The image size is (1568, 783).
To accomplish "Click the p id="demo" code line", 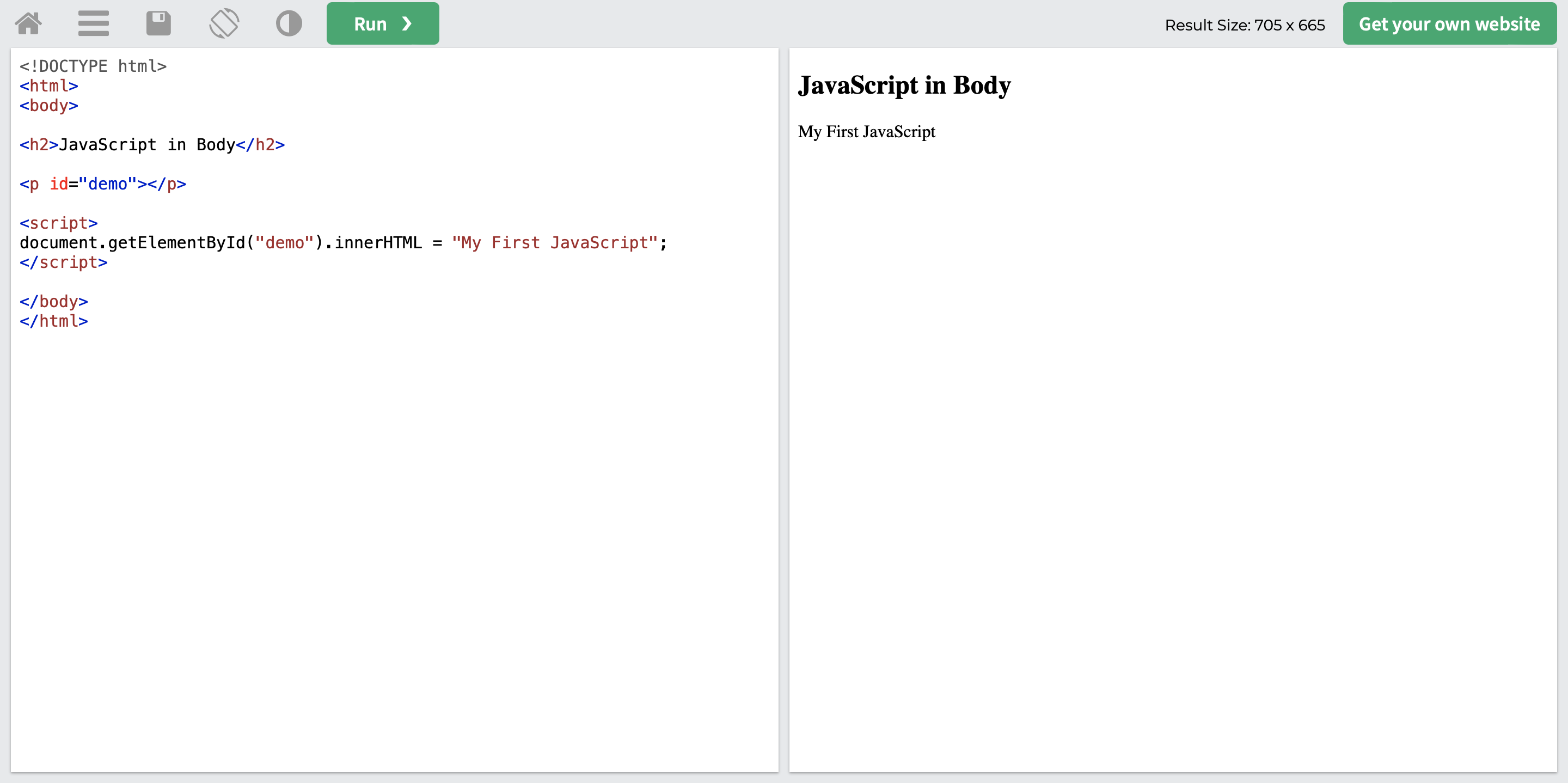I will (x=102, y=184).
